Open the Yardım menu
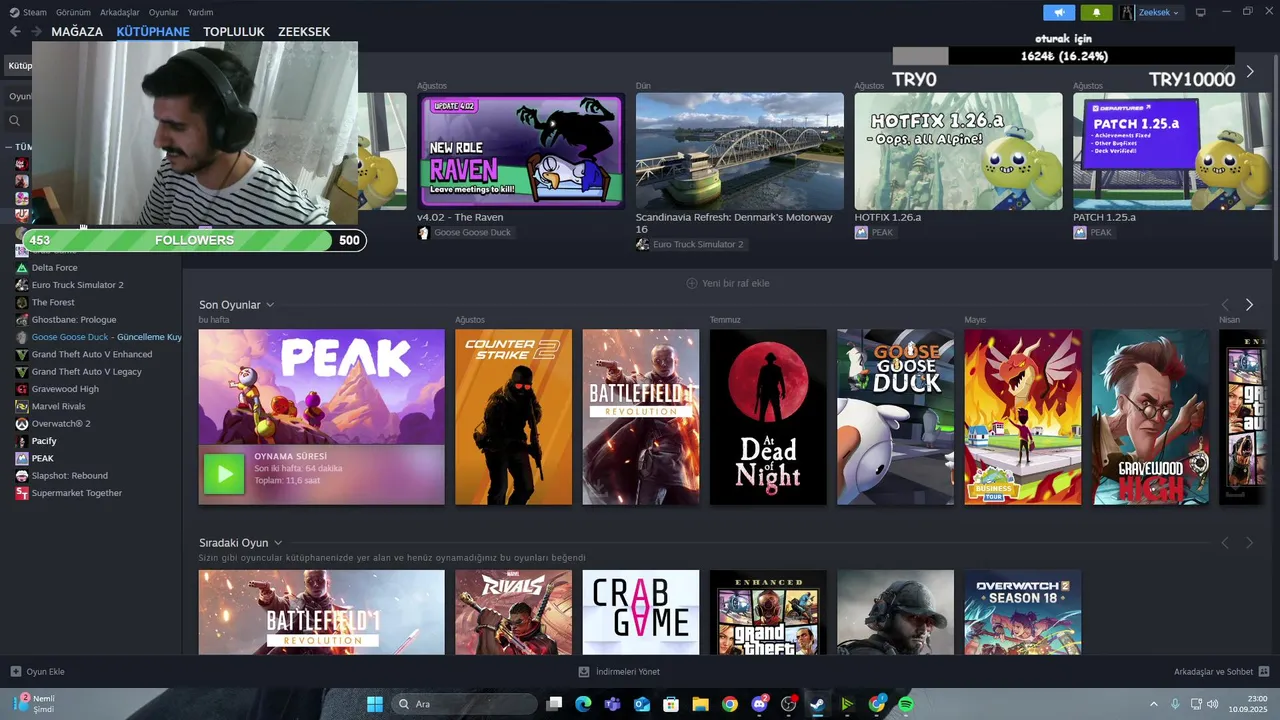 pyautogui.click(x=200, y=12)
